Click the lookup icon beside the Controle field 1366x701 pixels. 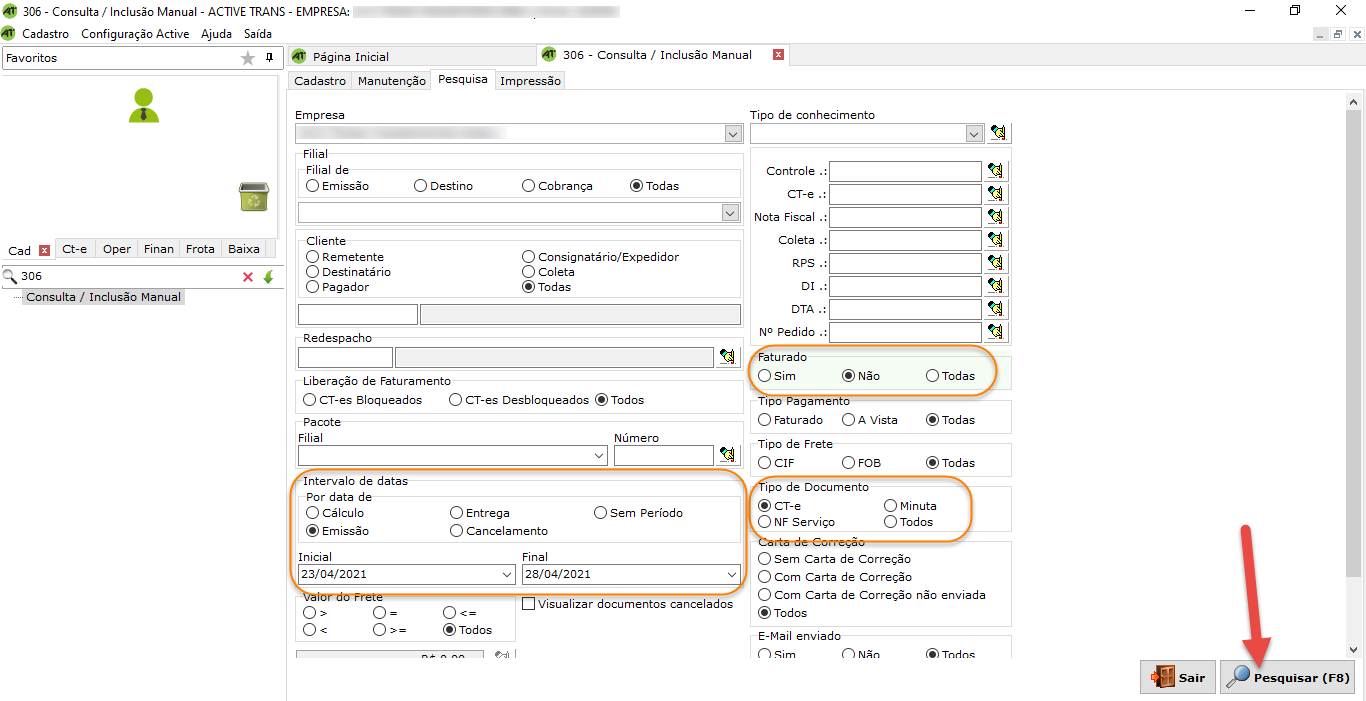coord(995,171)
